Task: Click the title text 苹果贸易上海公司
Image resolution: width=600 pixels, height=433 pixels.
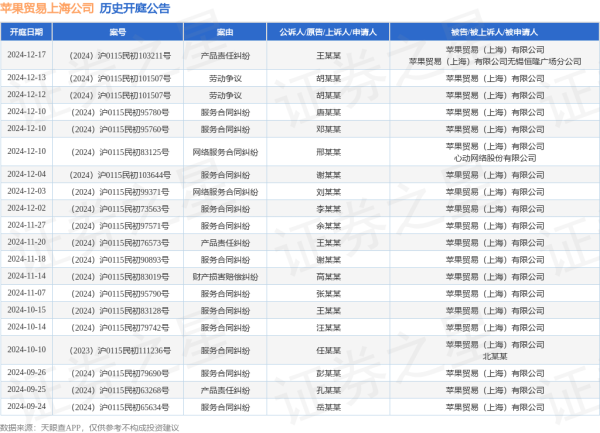Action: coord(47,8)
